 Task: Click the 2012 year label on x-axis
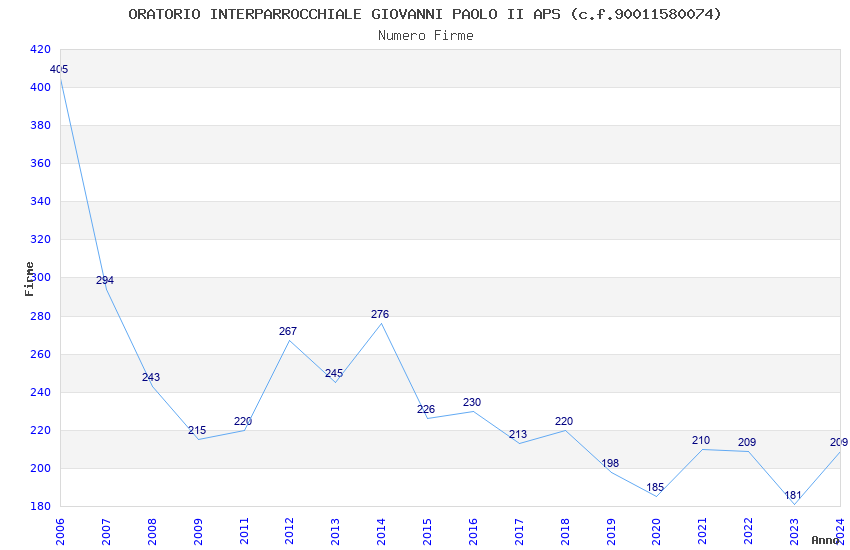289,531
